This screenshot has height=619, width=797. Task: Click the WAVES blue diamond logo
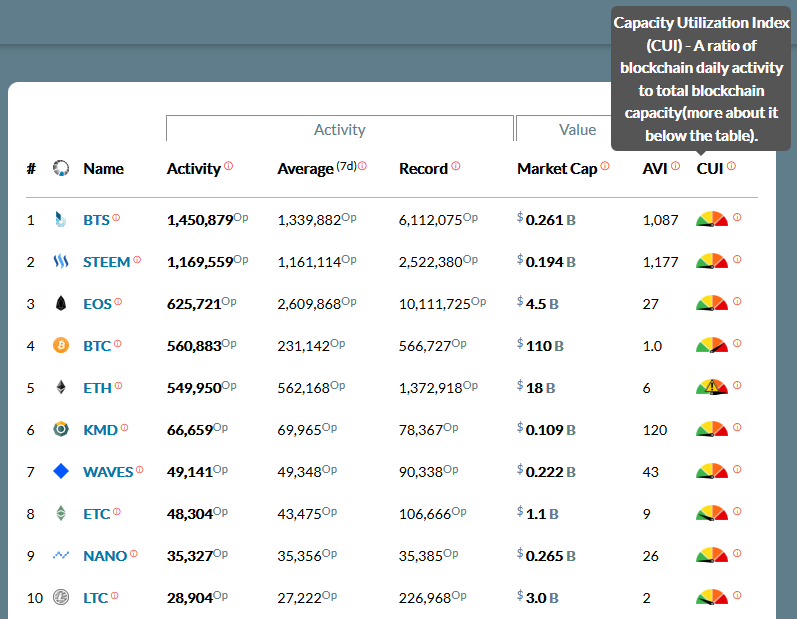[x=61, y=472]
